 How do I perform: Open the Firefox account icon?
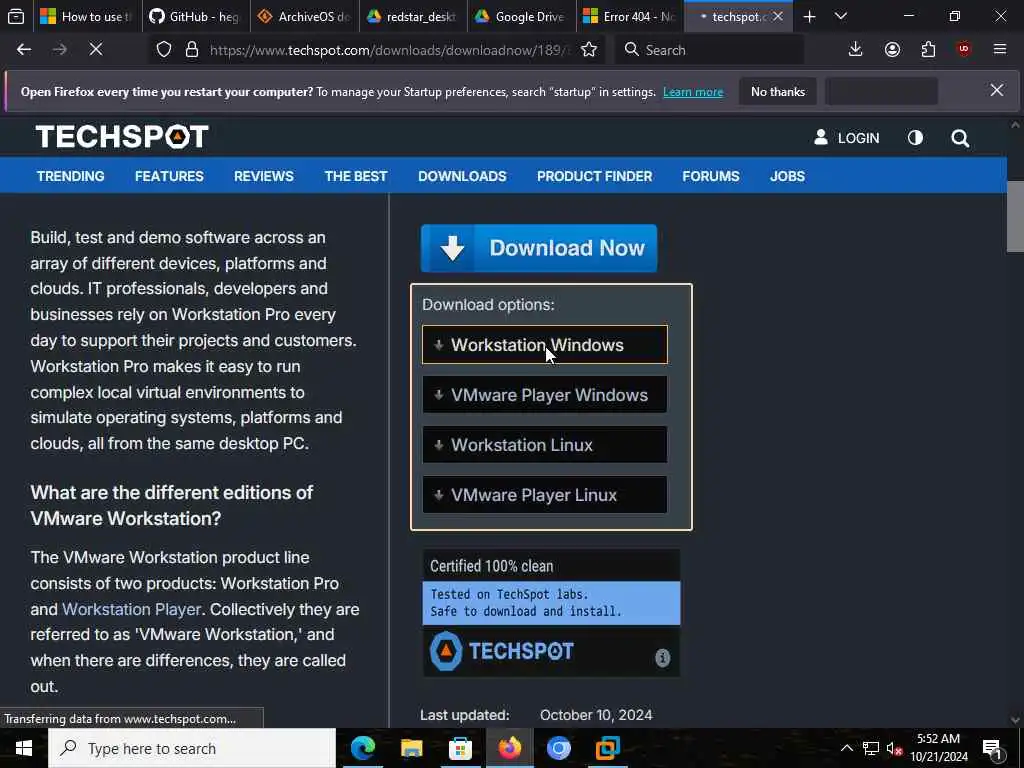tap(892, 50)
